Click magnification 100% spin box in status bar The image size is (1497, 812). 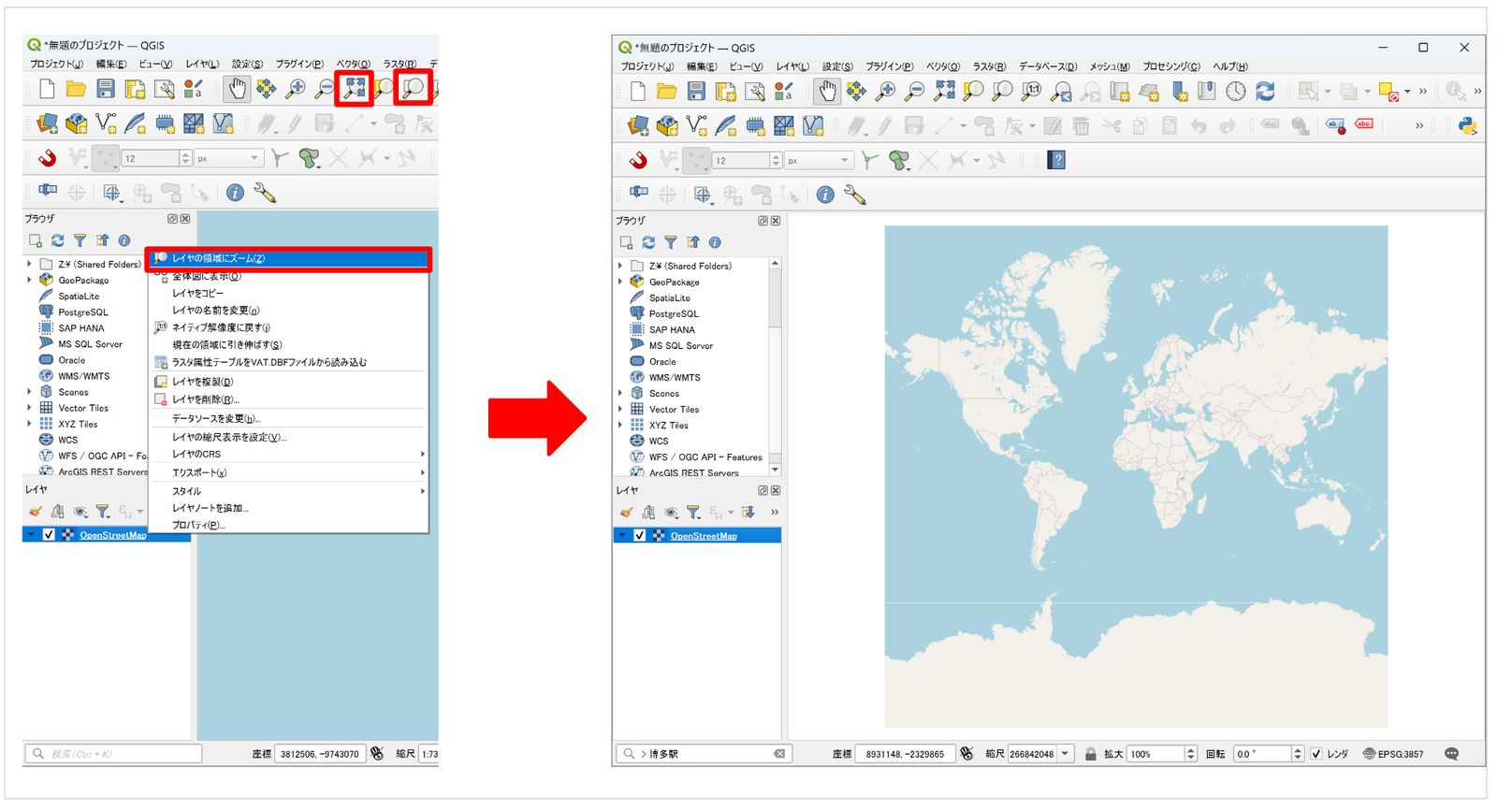point(1162,754)
